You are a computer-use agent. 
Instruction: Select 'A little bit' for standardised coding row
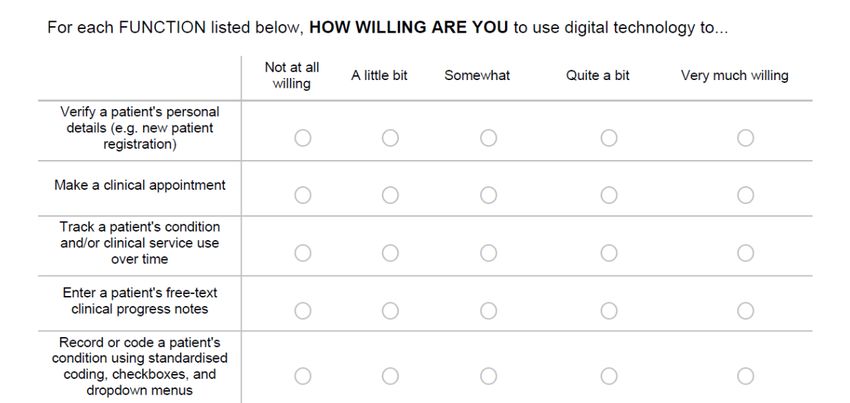[390, 376]
